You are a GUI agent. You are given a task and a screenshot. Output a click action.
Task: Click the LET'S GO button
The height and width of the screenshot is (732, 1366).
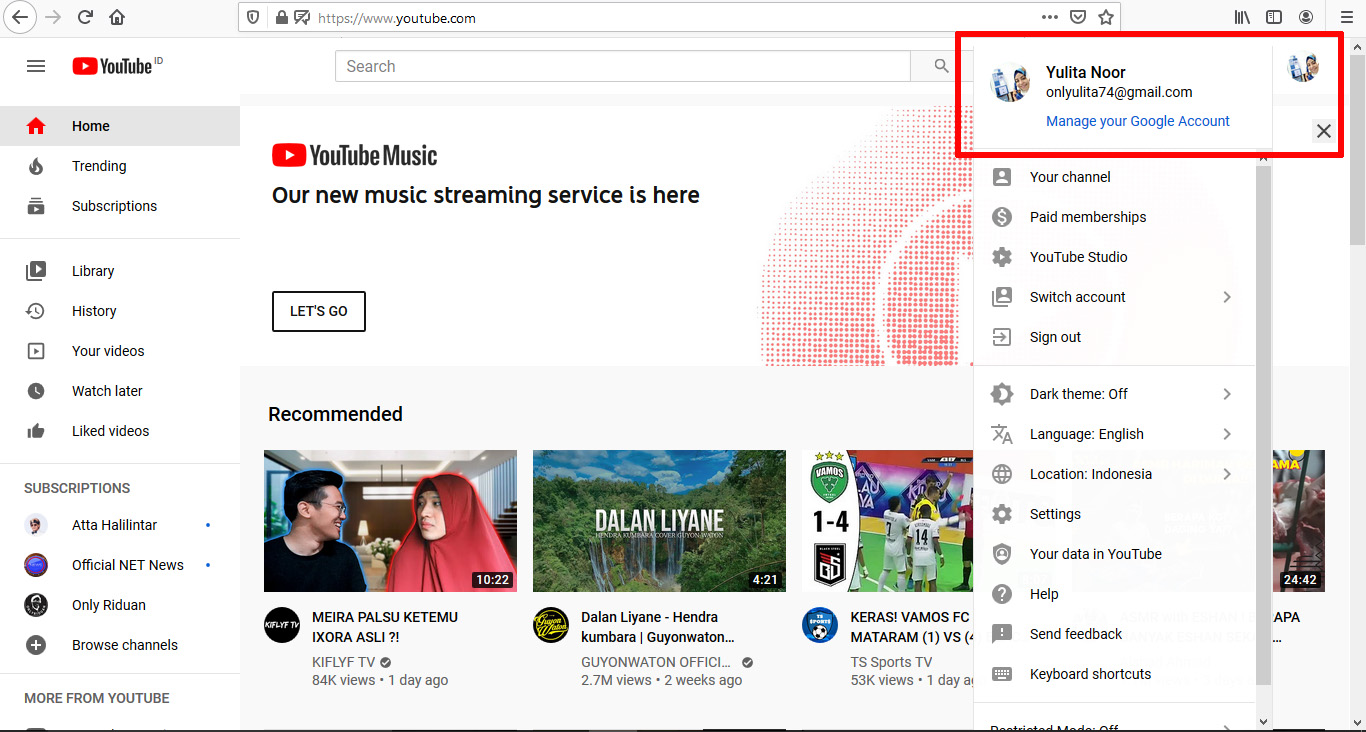318,311
